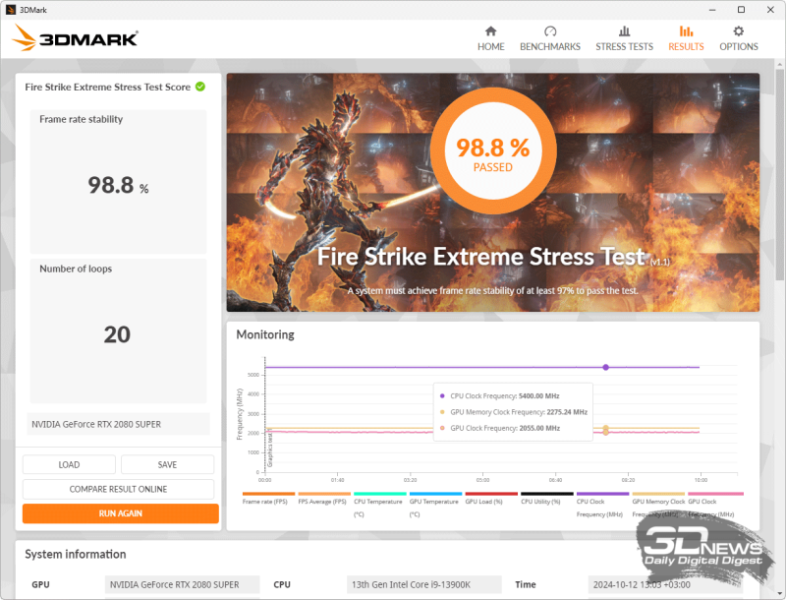Toggle CPU Clock Frequency legend series
This screenshot has height=600, width=786.
pyautogui.click(x=603, y=494)
